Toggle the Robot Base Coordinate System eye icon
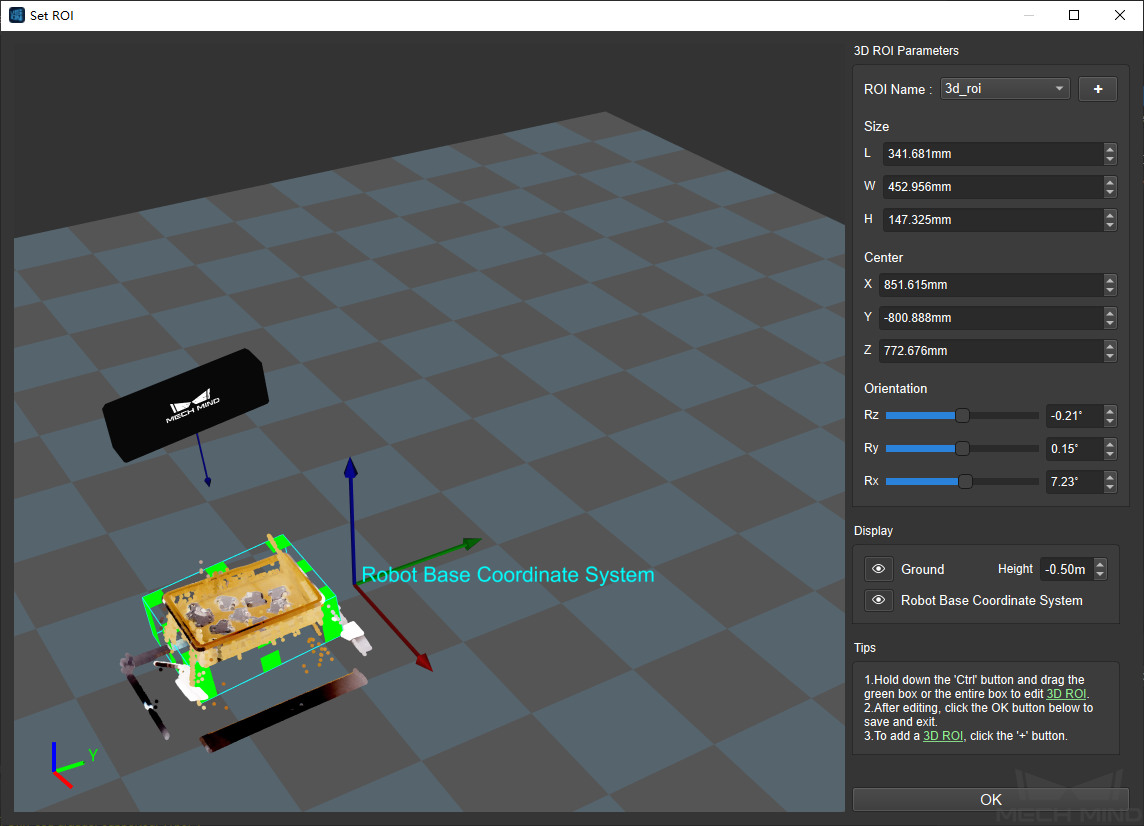 click(x=878, y=600)
